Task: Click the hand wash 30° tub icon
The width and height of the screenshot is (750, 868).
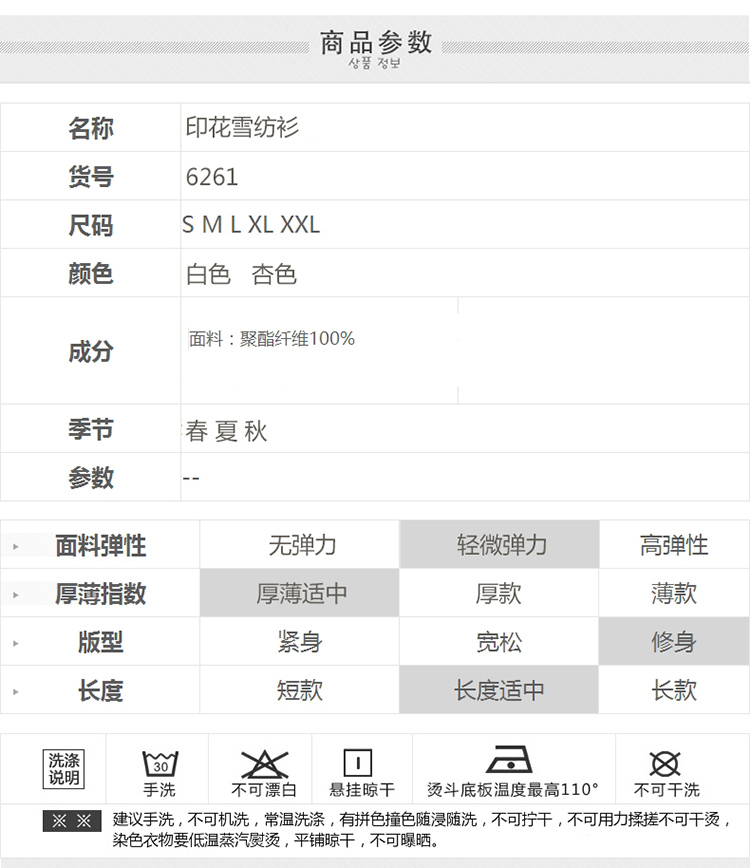Action: [x=160, y=763]
